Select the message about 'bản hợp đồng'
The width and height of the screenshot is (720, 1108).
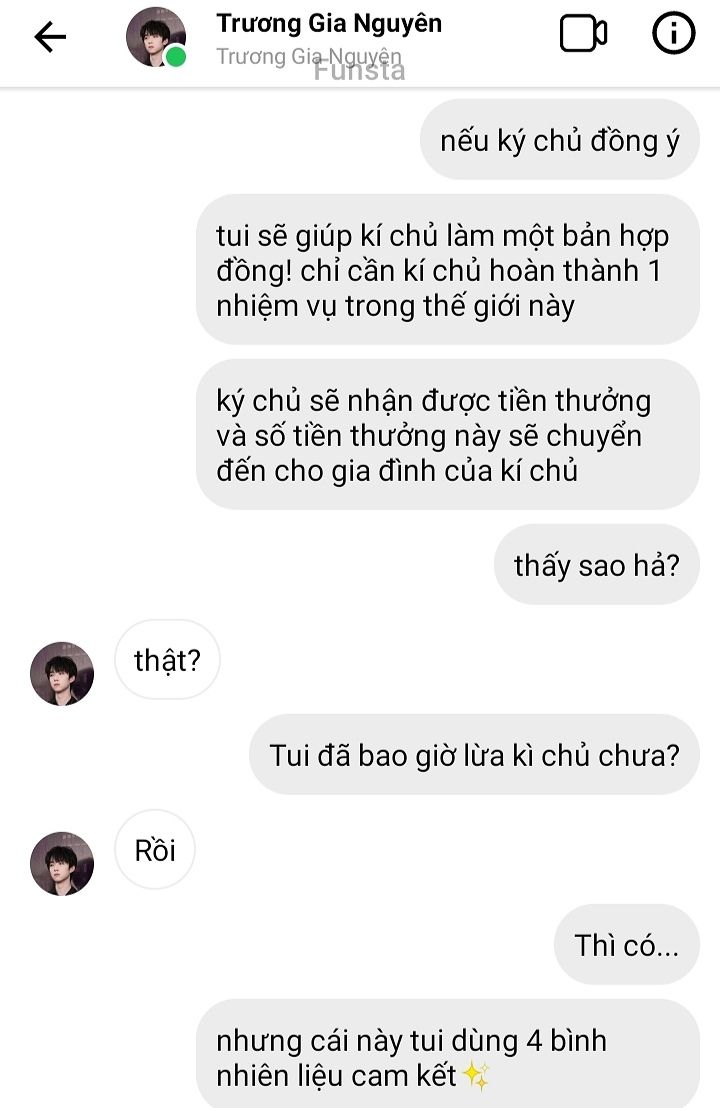(x=448, y=270)
